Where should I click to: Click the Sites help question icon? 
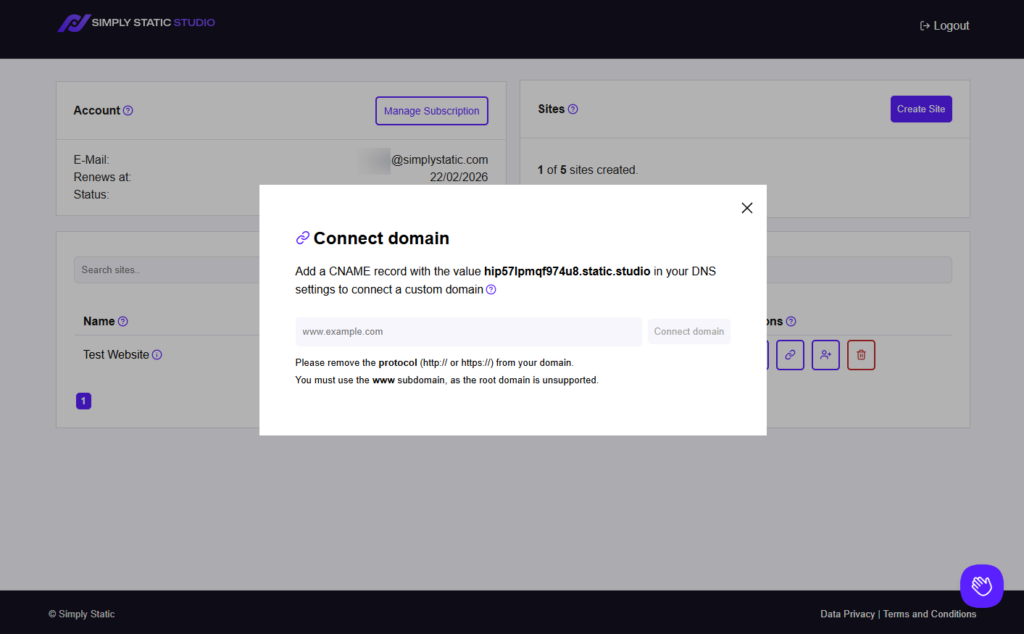coord(573,109)
